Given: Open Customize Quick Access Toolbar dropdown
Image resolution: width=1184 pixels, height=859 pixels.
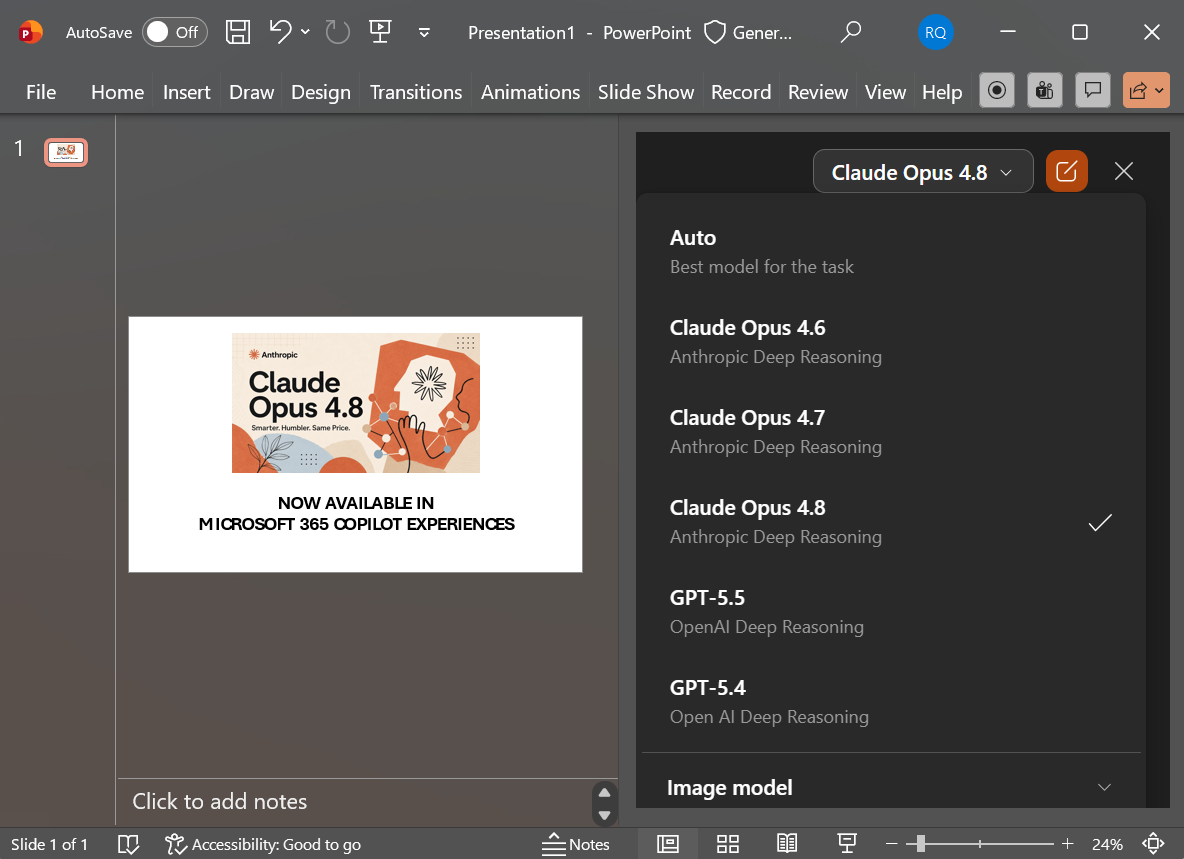Looking at the screenshot, I should coord(424,32).
